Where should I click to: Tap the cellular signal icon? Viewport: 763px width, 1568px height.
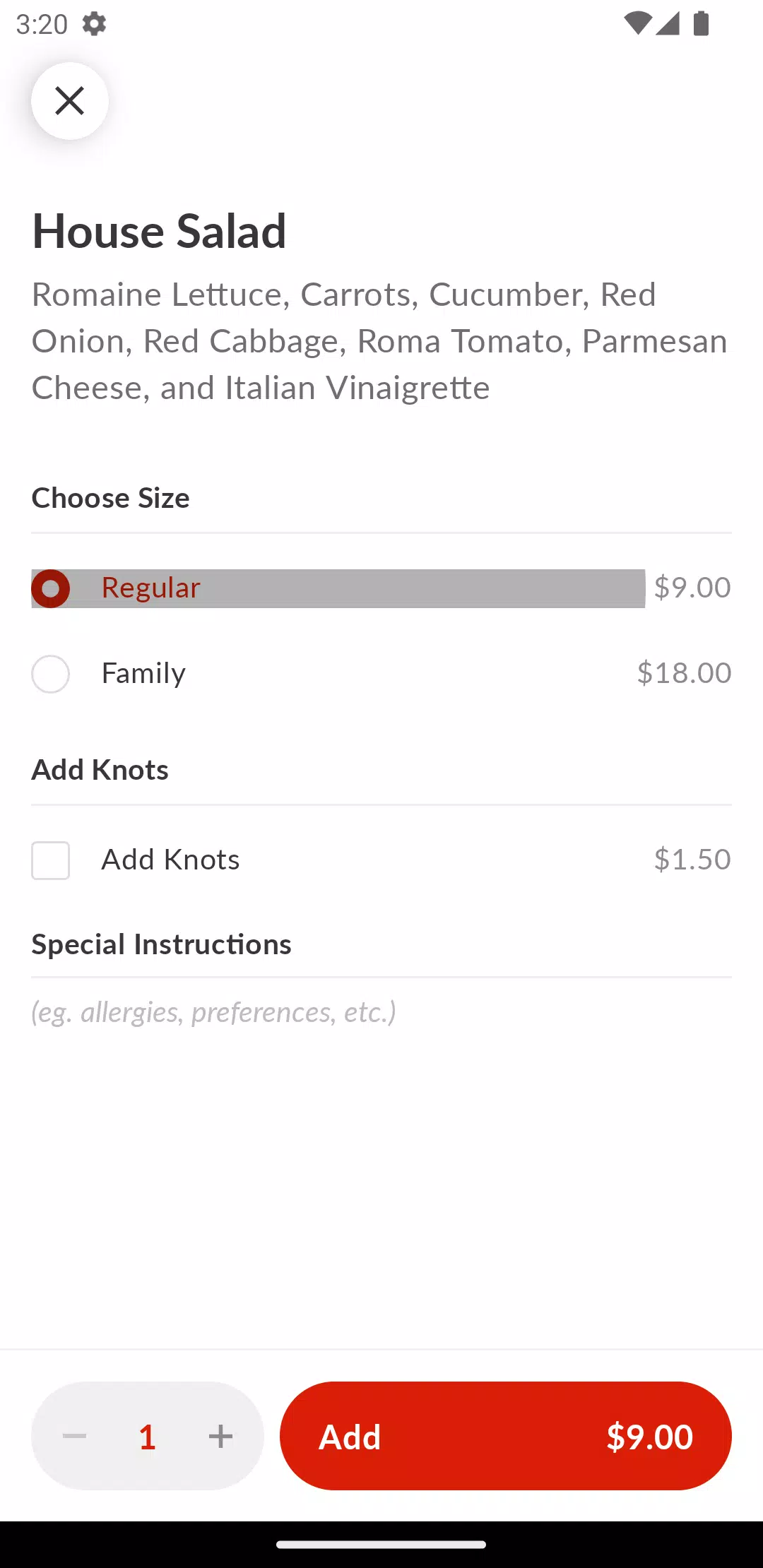pyautogui.click(x=668, y=23)
